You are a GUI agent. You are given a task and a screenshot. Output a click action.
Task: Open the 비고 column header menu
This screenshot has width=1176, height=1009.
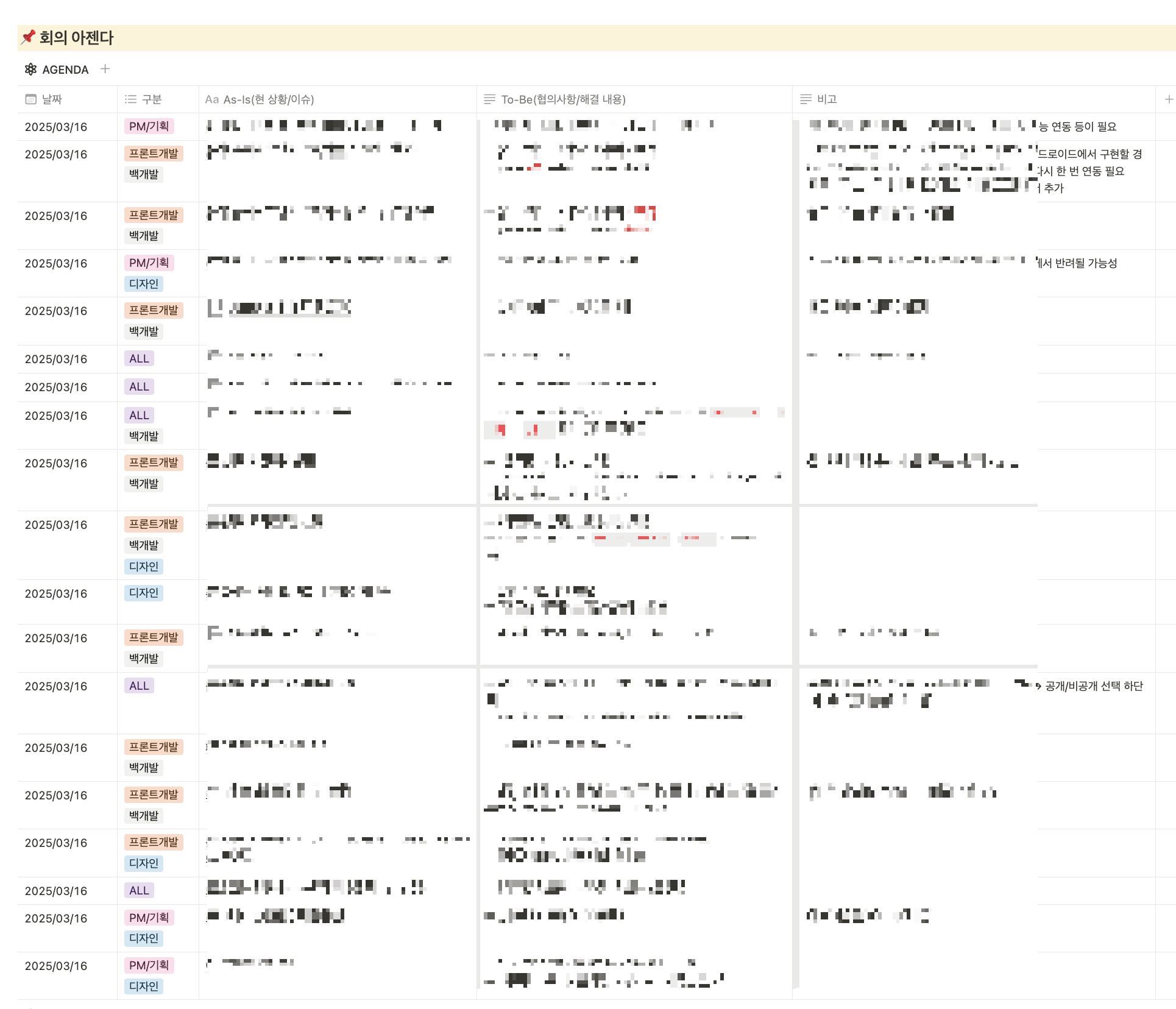tap(827, 99)
